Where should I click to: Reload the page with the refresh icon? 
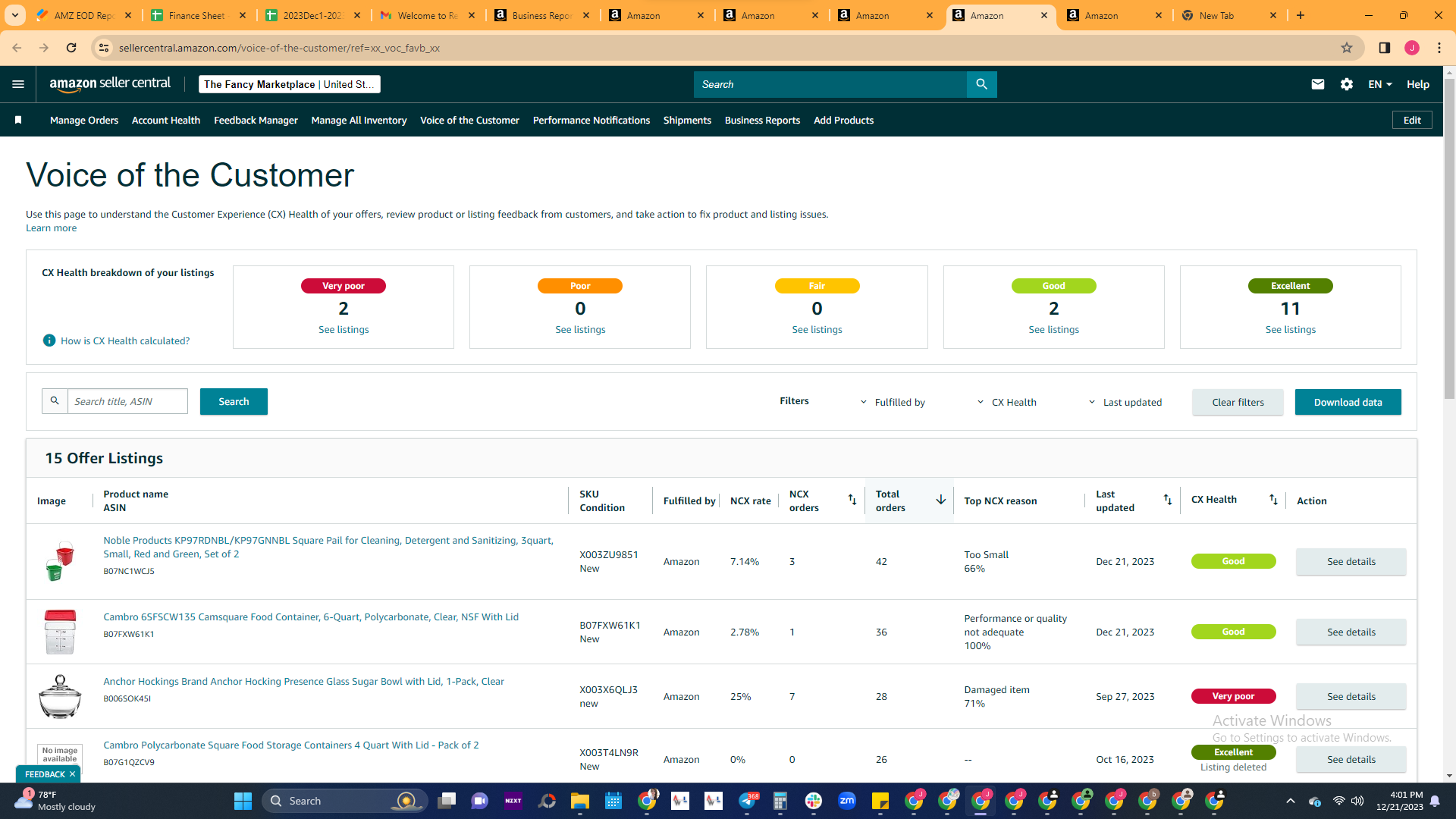[71, 48]
